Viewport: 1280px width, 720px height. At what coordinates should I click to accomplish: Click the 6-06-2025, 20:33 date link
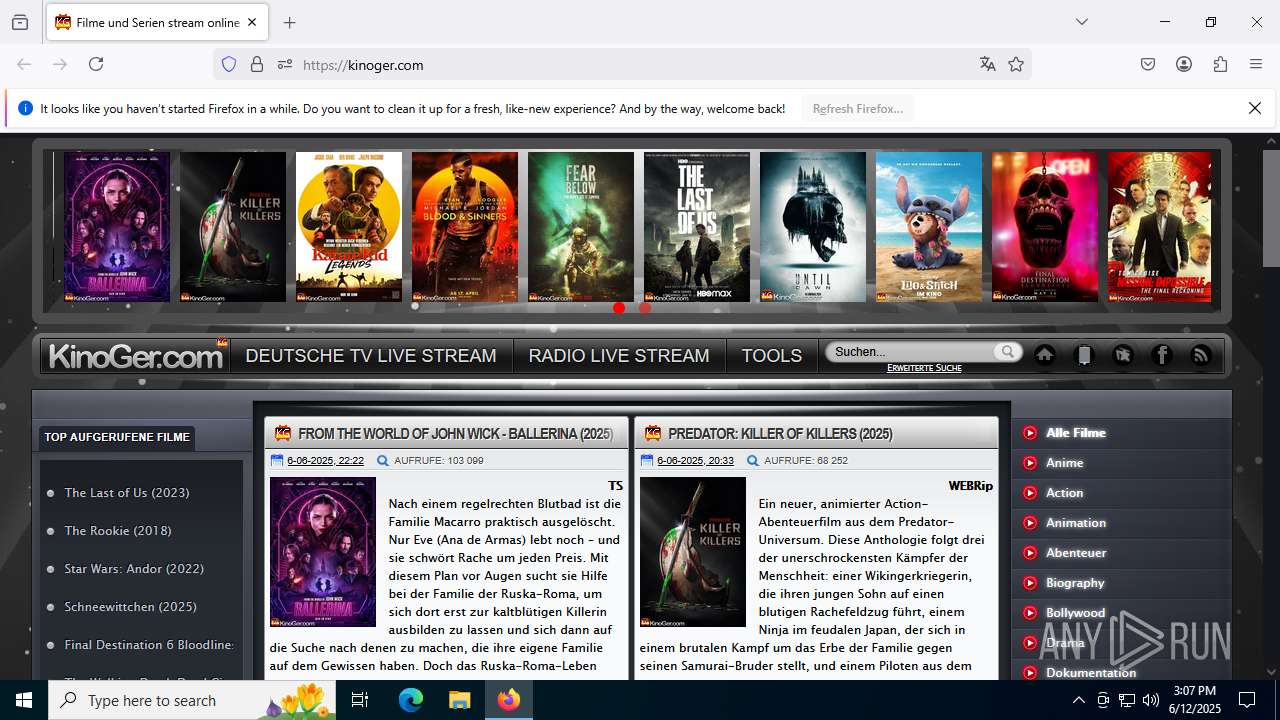pyautogui.click(x=695, y=461)
